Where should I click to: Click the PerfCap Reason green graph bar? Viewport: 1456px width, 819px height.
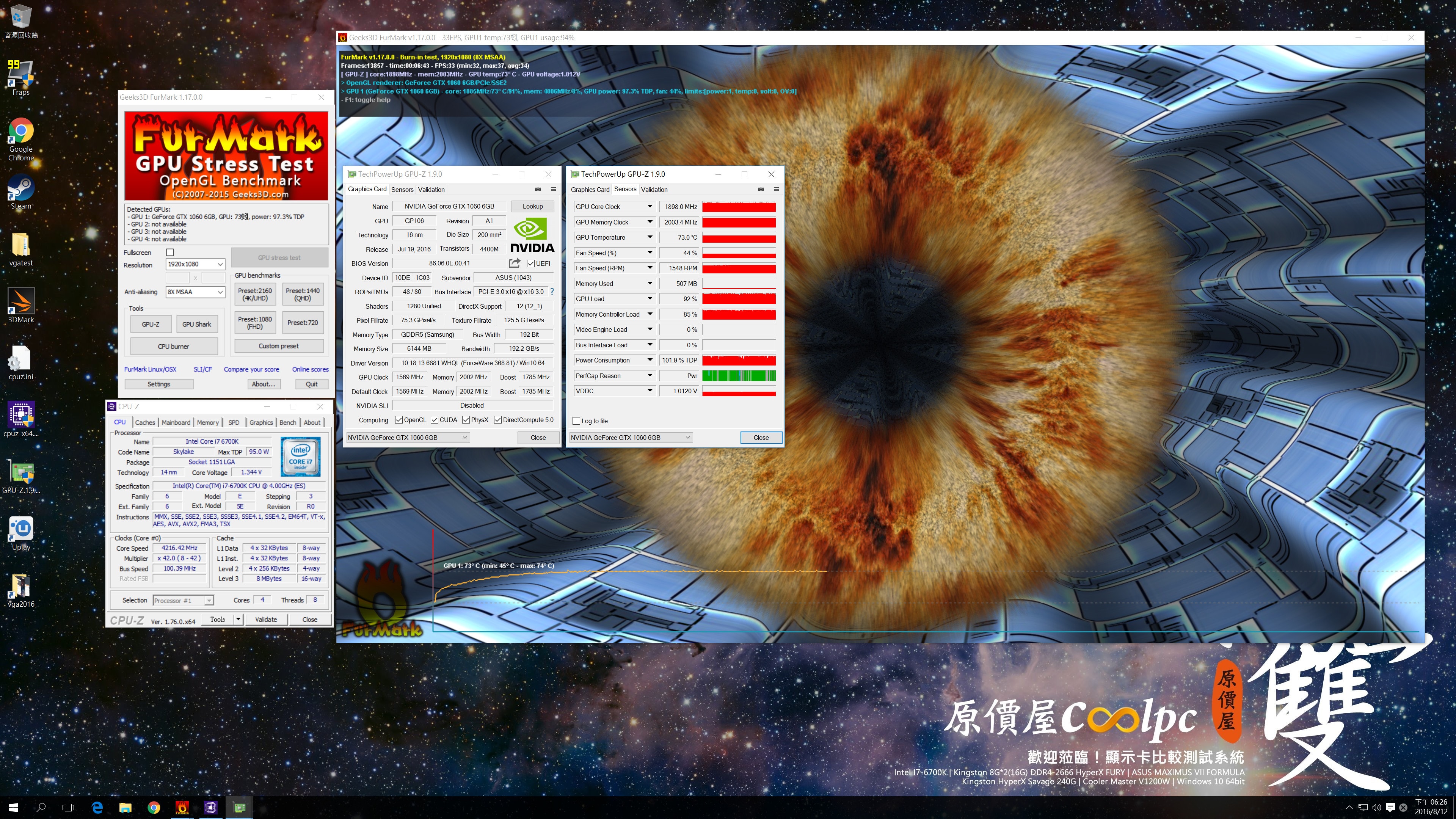739,375
